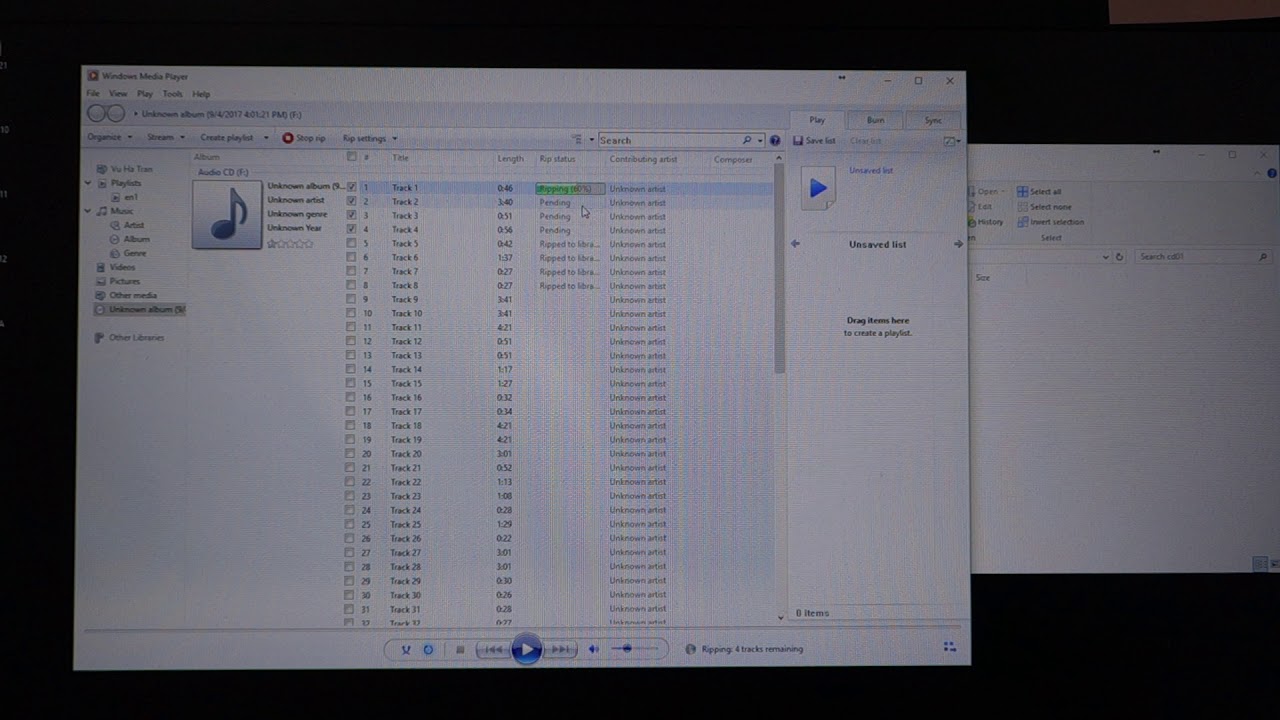Click the Select none icon in Explorer

click(x=1022, y=207)
